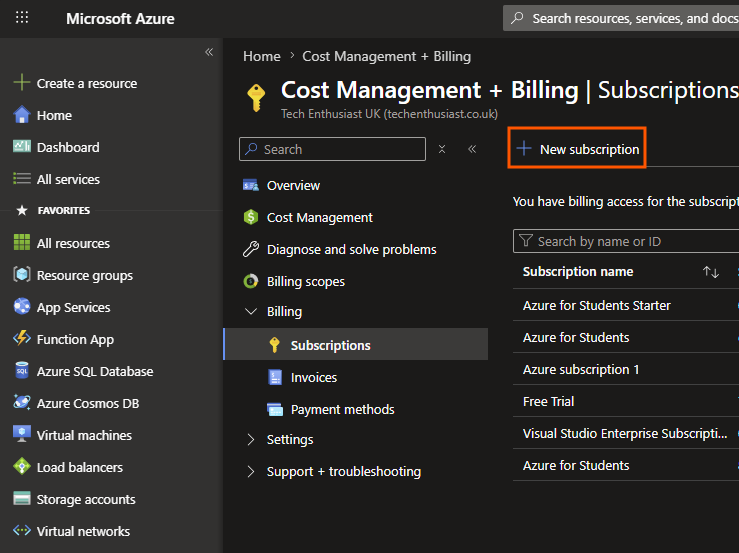Viewport: 739px width, 553px height.
Task: Click the green Cost Management dollar icon
Action: (251, 217)
